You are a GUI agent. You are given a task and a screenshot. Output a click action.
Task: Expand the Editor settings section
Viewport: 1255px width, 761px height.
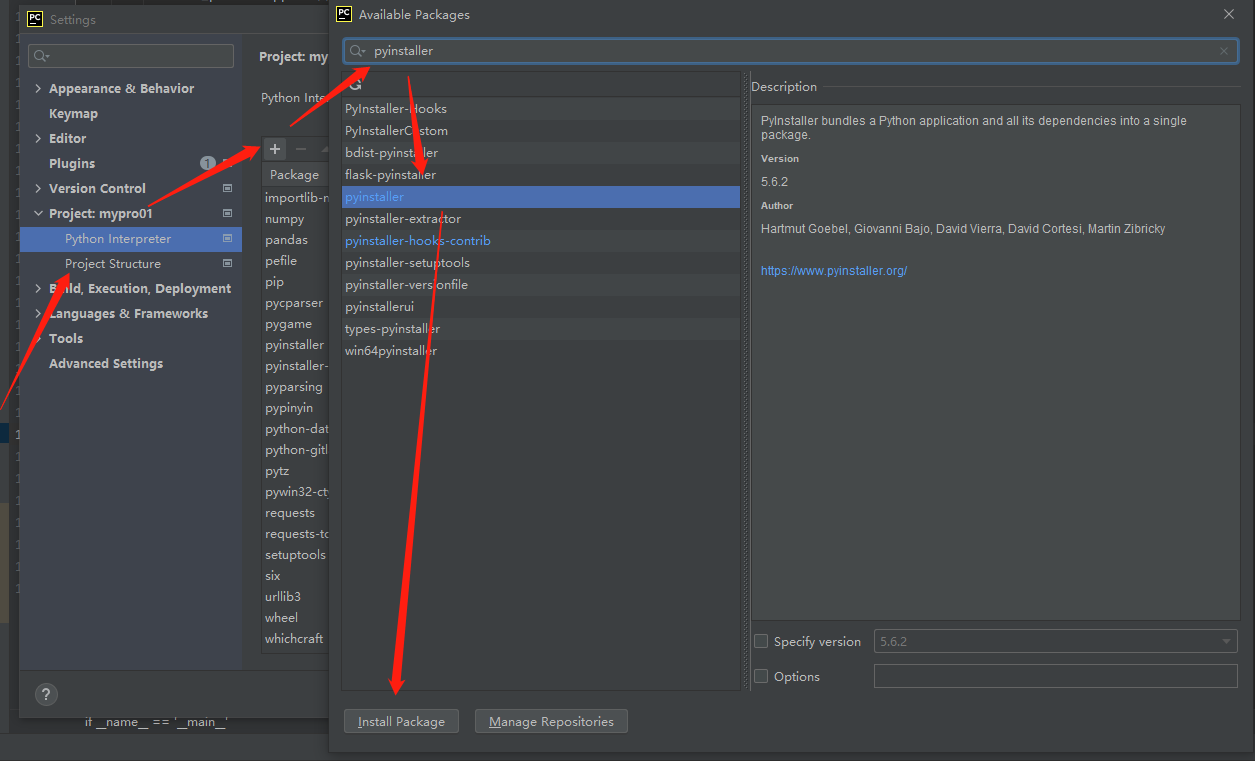coord(38,139)
